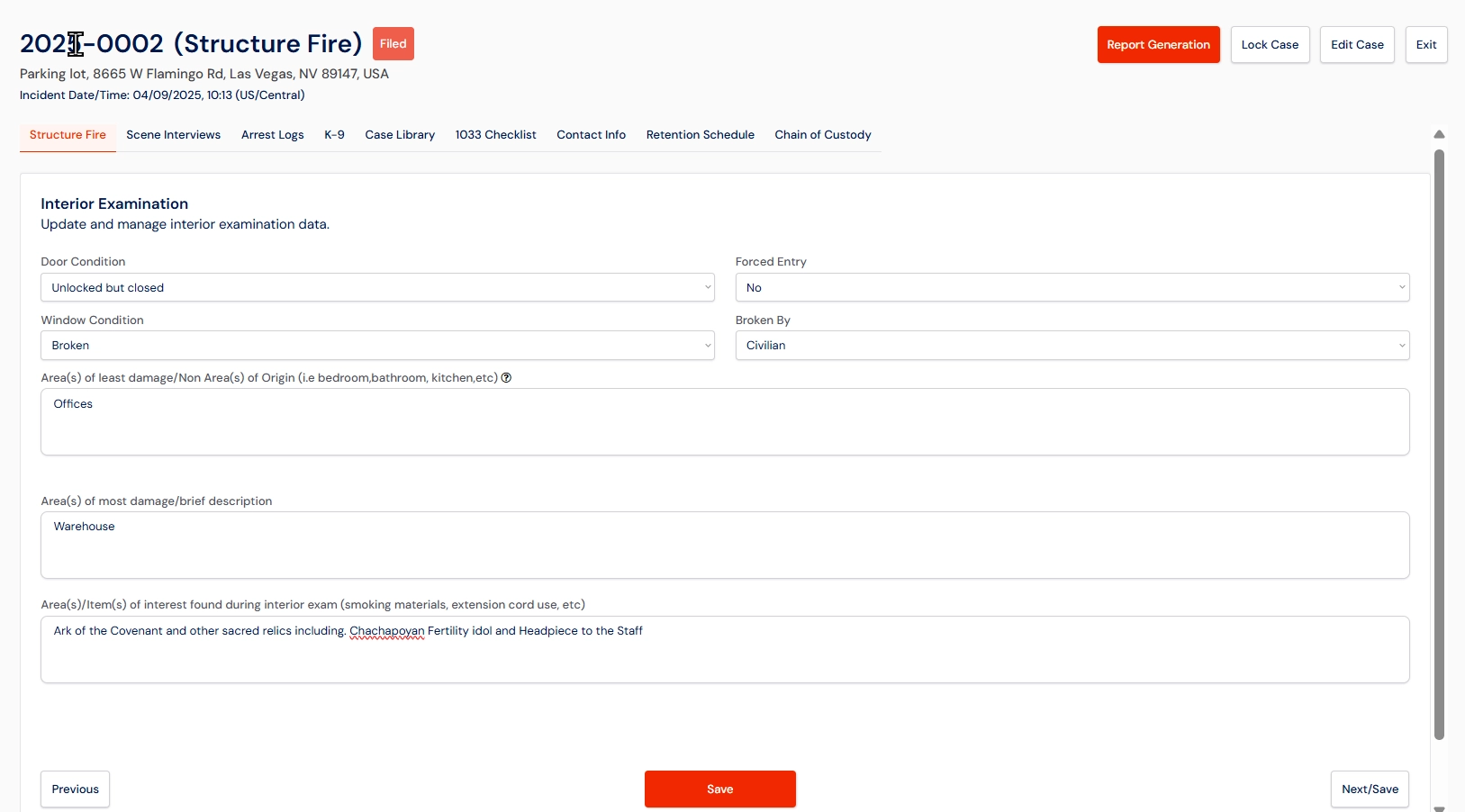
Task: Switch to the Scene Interviews tab
Action: coord(173,135)
